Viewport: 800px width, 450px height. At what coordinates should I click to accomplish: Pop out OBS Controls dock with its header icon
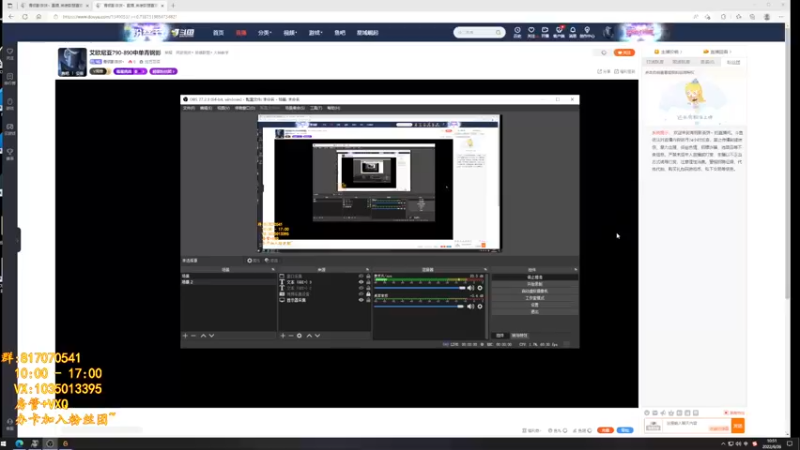click(576, 269)
